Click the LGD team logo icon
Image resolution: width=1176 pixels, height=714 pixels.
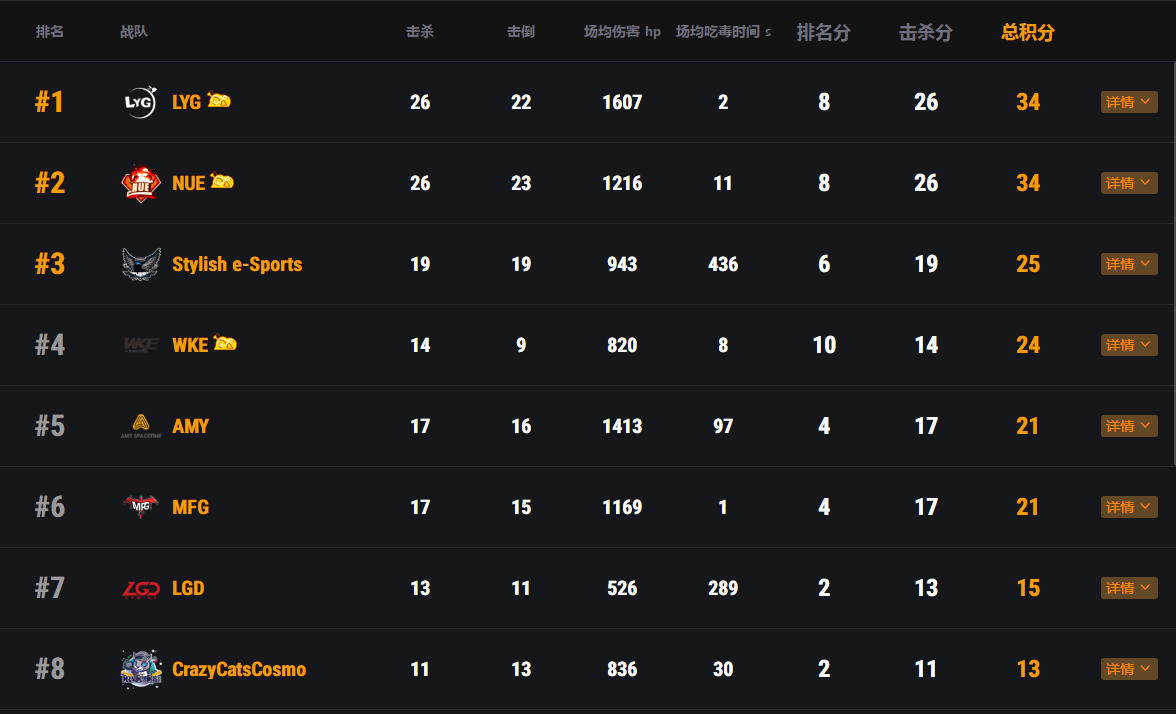tap(141, 590)
